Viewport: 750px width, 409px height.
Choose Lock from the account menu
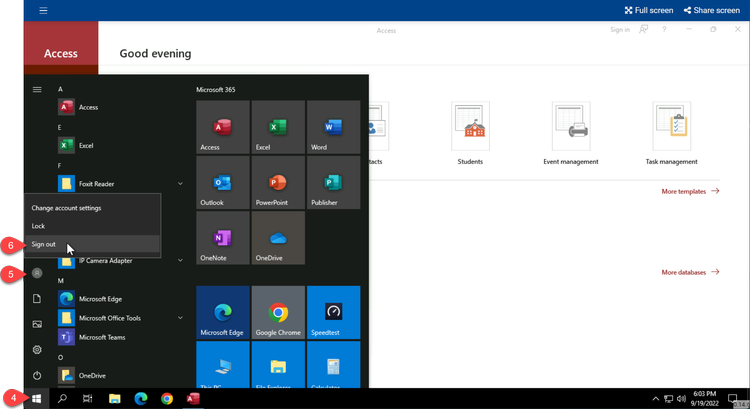coord(92,226)
